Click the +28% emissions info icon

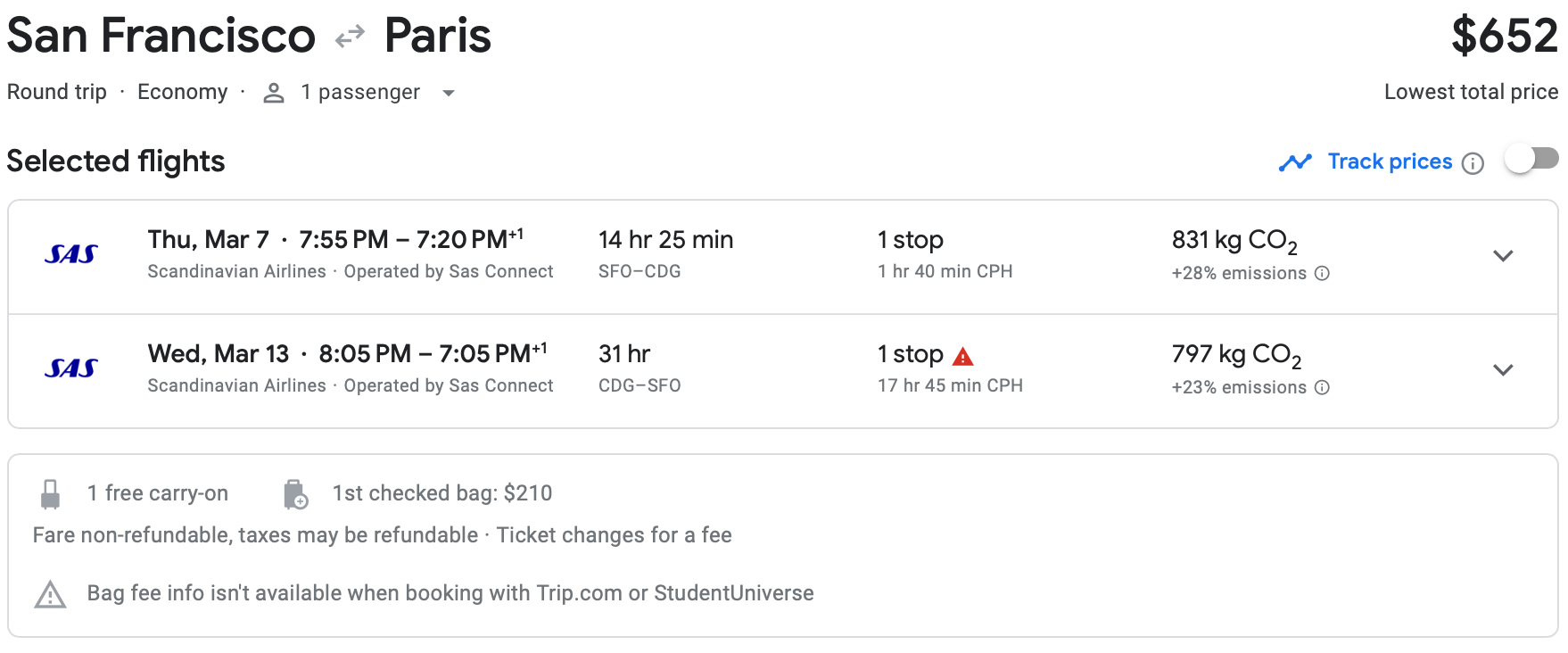click(x=1322, y=273)
